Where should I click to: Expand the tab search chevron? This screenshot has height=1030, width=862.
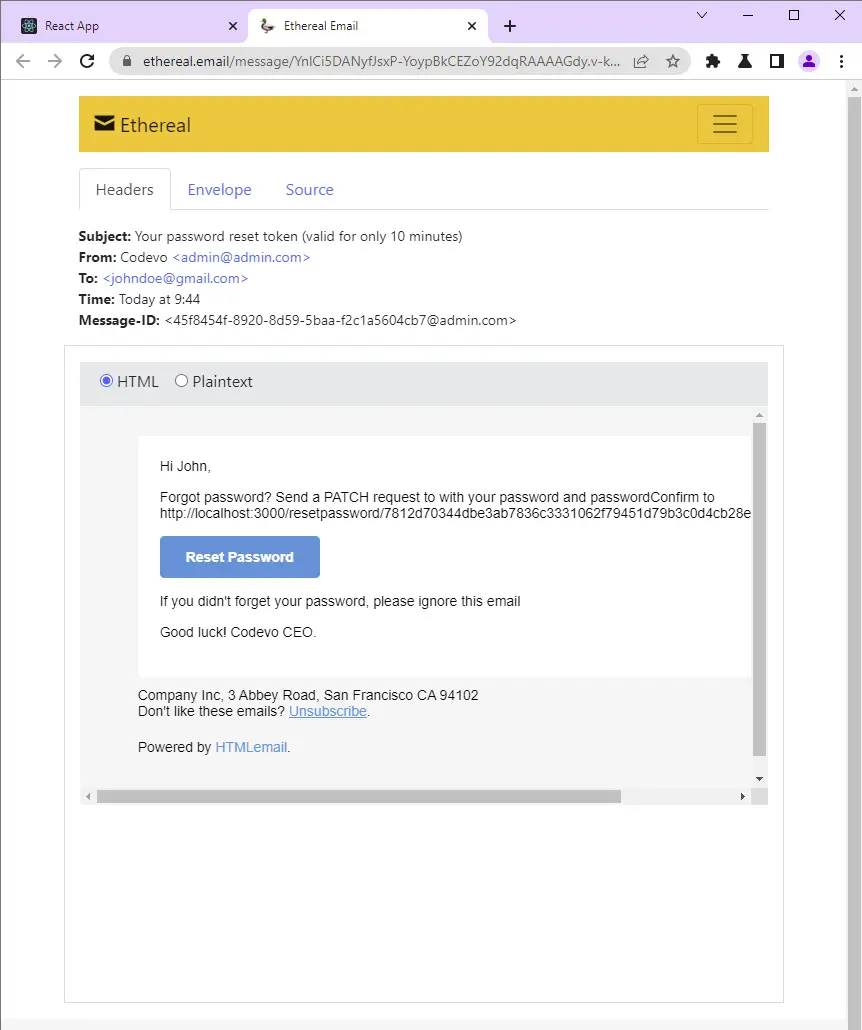pyautogui.click(x=702, y=15)
